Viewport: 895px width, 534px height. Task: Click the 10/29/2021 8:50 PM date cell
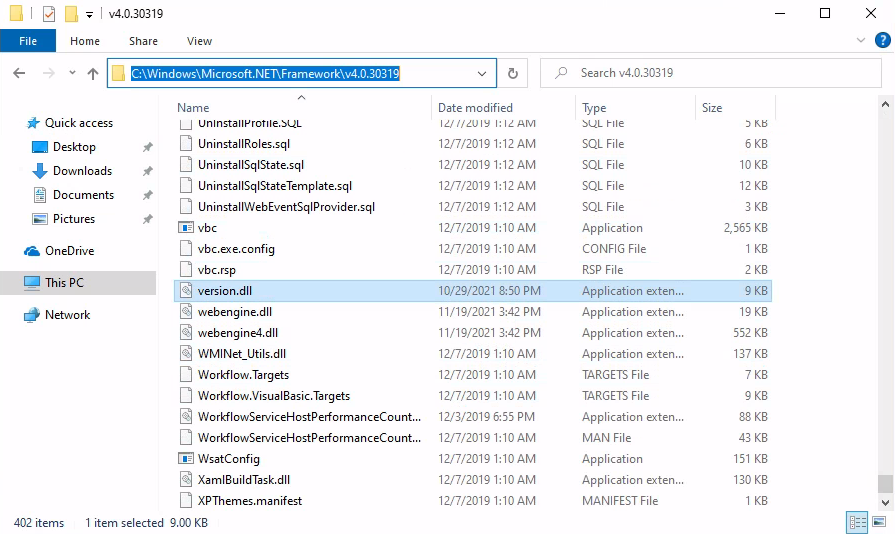pos(489,291)
